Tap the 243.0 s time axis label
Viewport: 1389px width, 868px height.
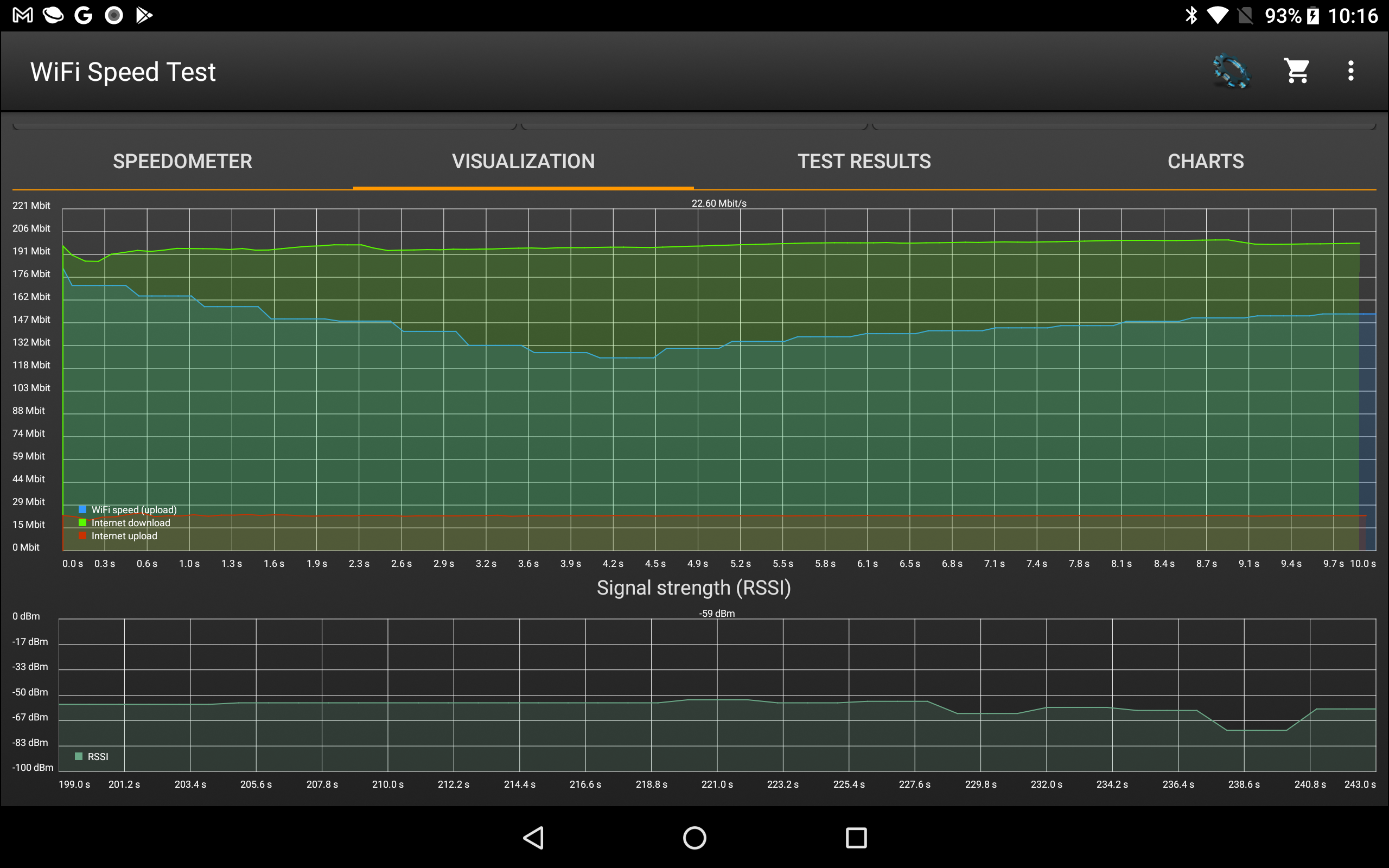pos(1360,785)
